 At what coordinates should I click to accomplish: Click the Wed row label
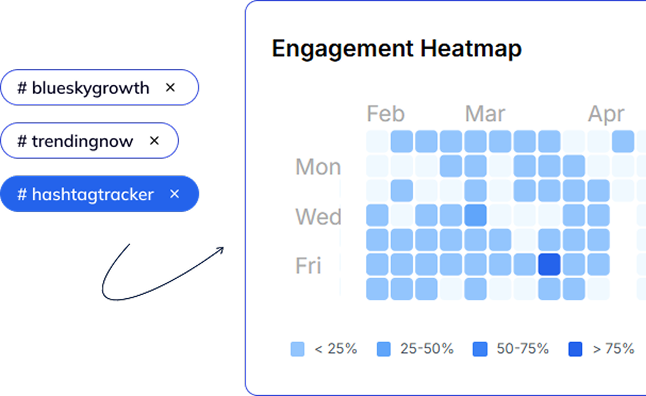tap(318, 216)
